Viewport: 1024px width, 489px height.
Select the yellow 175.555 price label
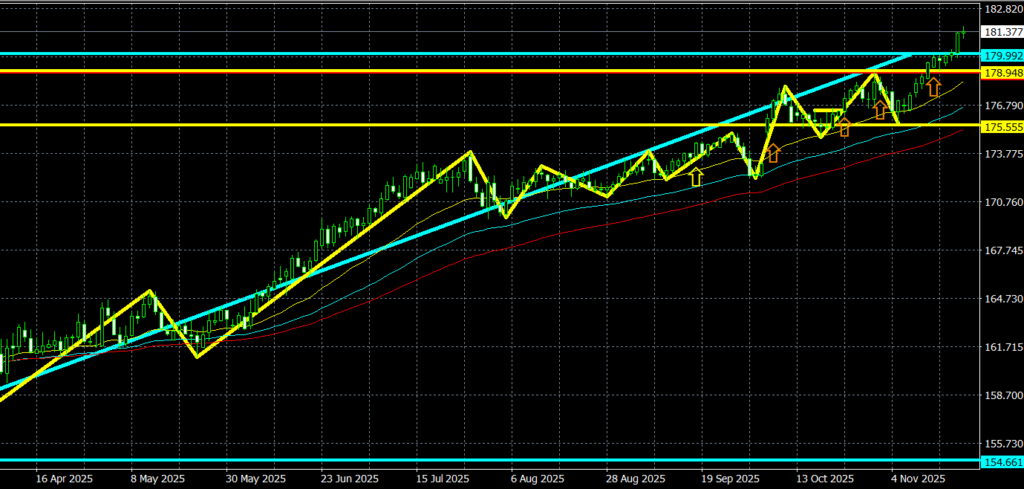[x=1001, y=128]
